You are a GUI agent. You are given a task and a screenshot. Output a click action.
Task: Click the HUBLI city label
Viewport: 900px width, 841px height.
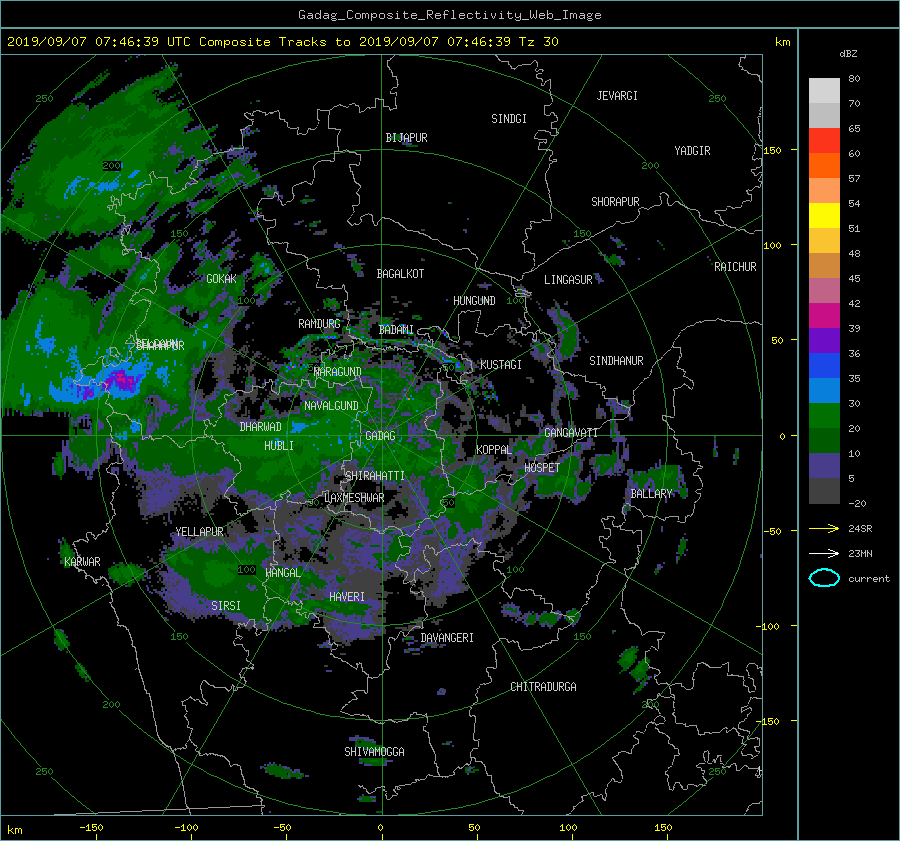click(279, 446)
